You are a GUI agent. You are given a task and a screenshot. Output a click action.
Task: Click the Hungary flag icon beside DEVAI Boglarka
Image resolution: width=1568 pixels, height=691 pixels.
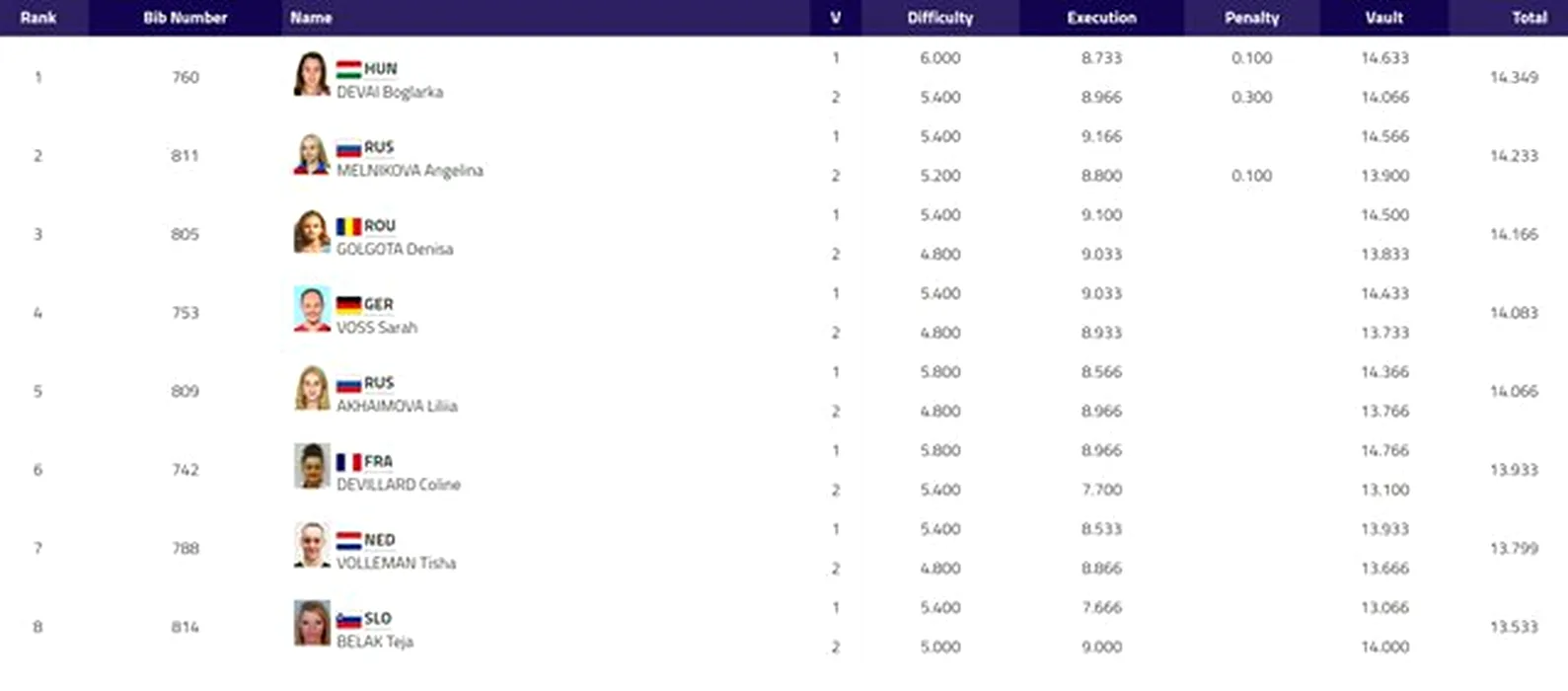tap(348, 69)
